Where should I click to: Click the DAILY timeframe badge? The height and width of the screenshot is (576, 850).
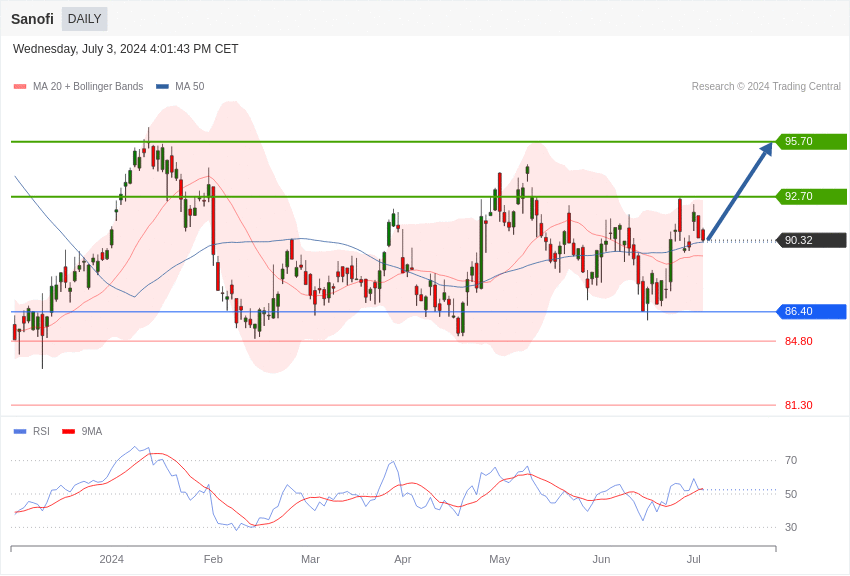click(x=84, y=19)
